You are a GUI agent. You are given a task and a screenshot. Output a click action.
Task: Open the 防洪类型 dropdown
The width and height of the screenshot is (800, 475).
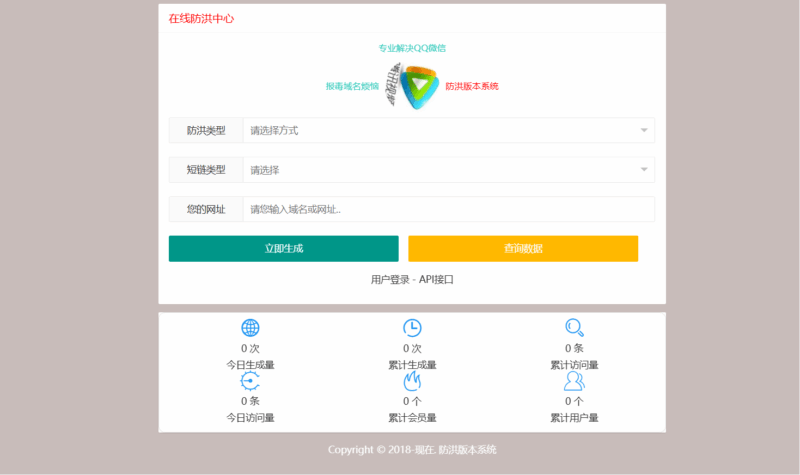(449, 131)
